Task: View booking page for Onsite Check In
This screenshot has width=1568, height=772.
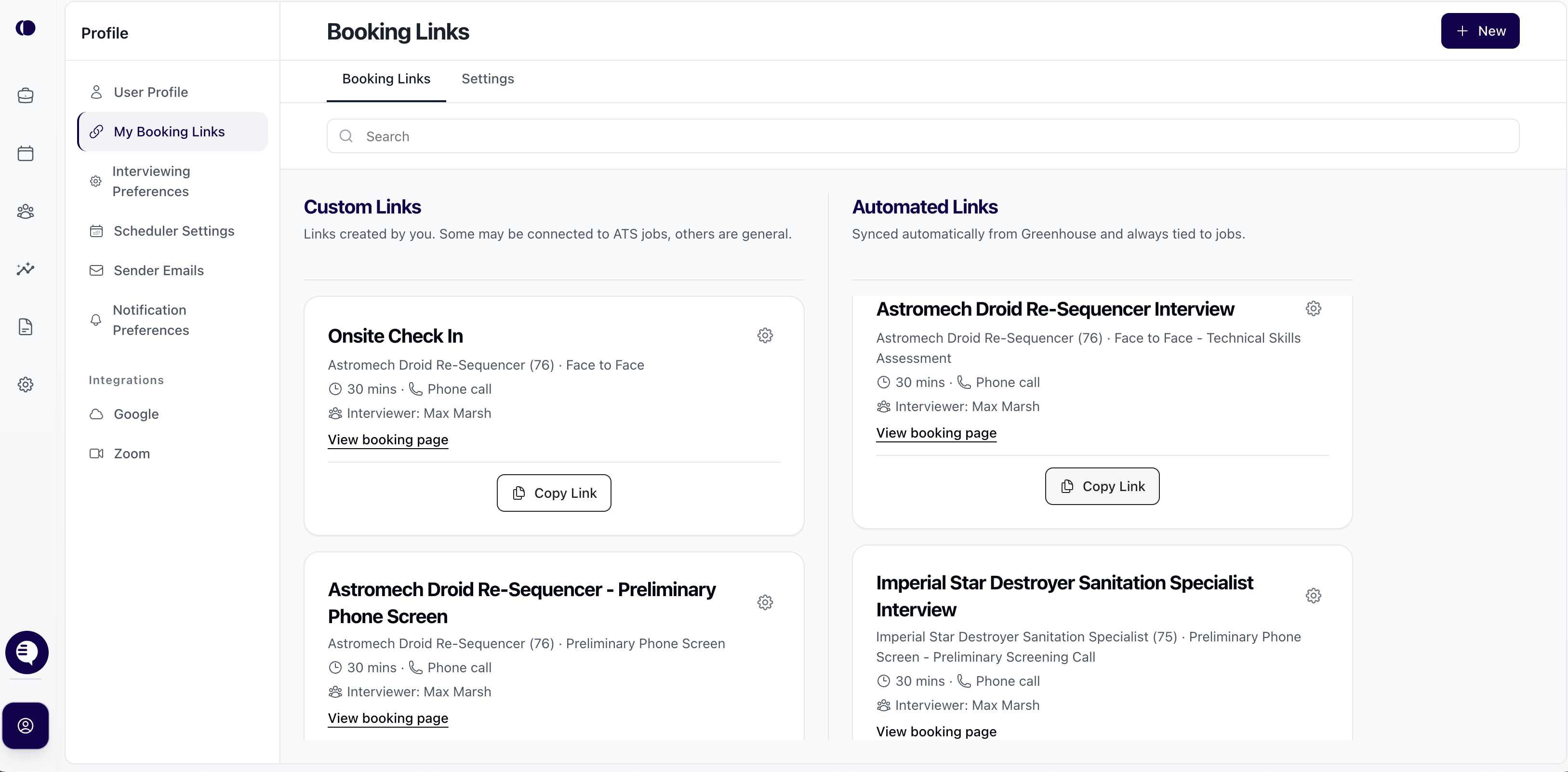Action: (x=388, y=439)
